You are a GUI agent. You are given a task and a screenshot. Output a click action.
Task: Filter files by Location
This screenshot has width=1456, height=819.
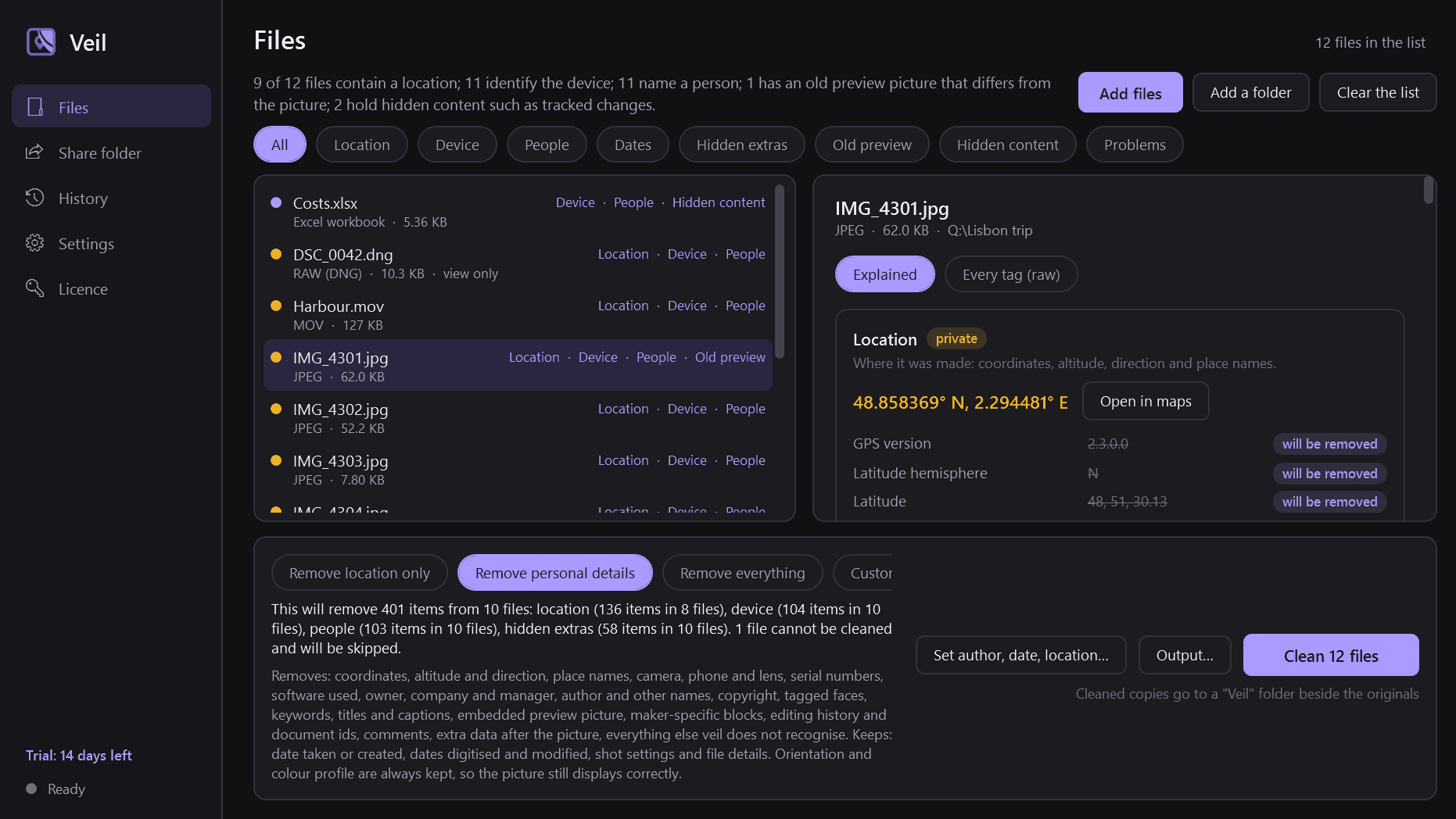[362, 145]
